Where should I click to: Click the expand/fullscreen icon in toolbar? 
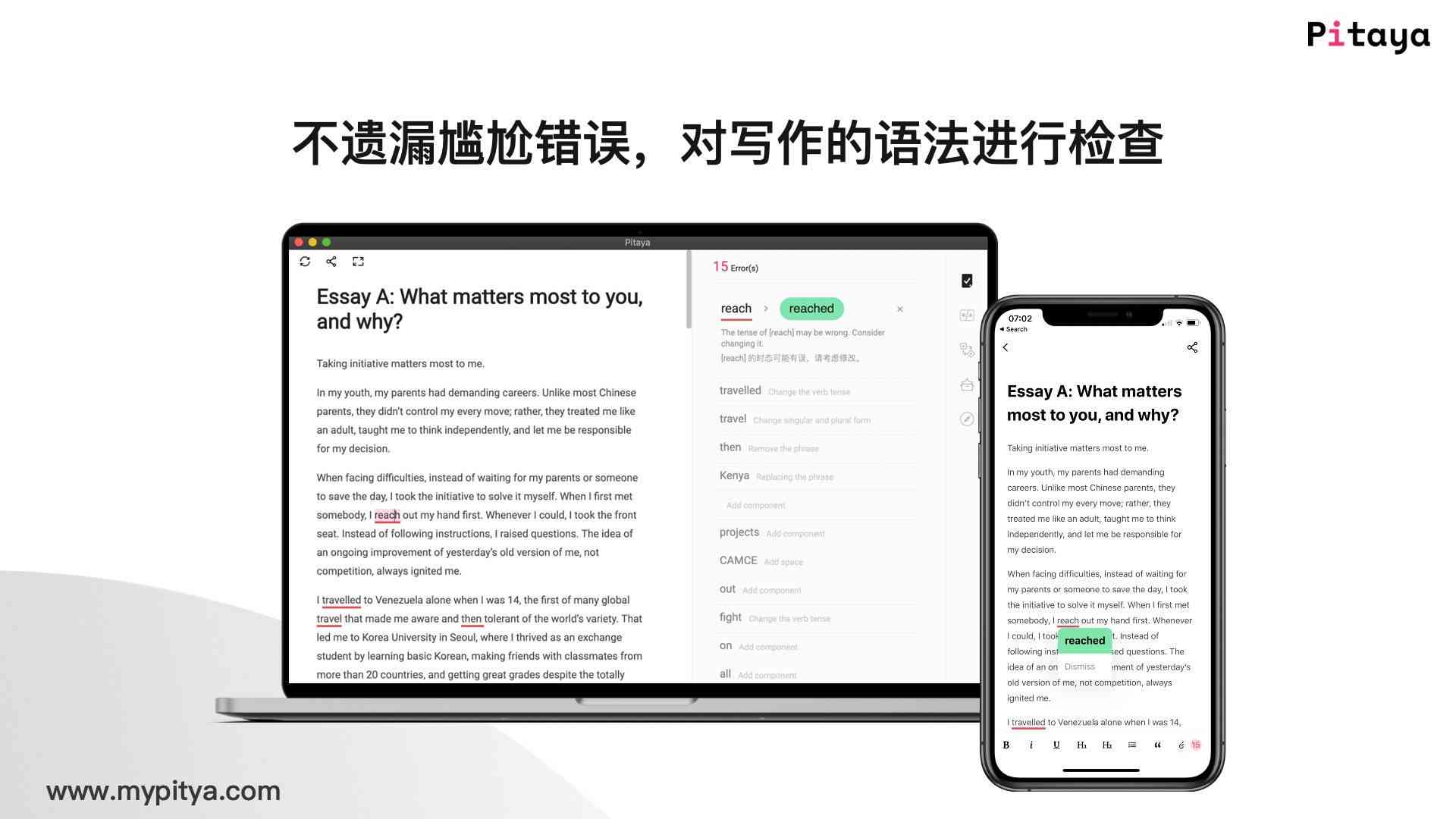tap(358, 262)
